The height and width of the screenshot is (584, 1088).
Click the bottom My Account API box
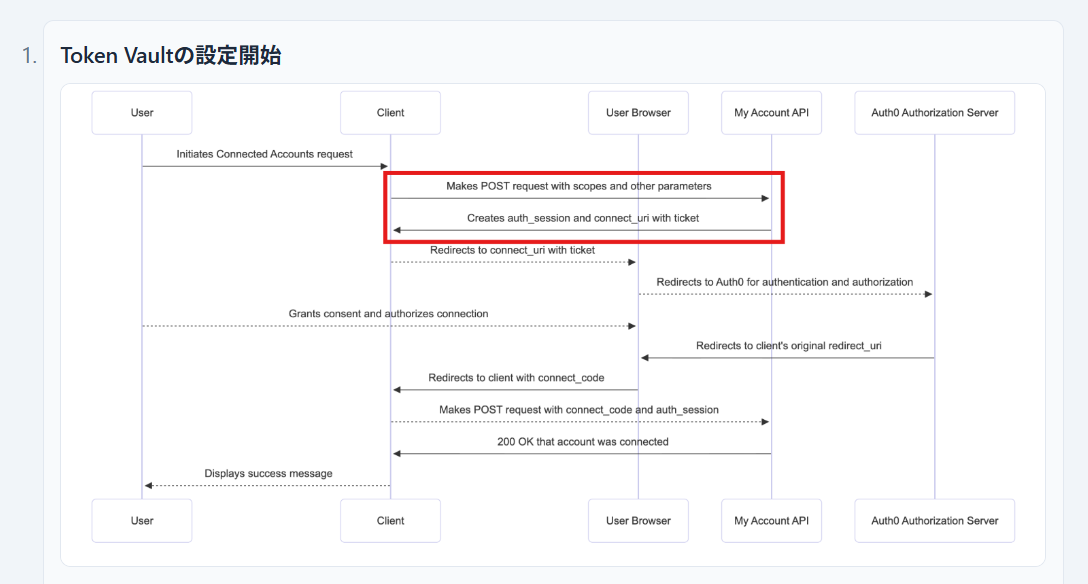[771, 521]
